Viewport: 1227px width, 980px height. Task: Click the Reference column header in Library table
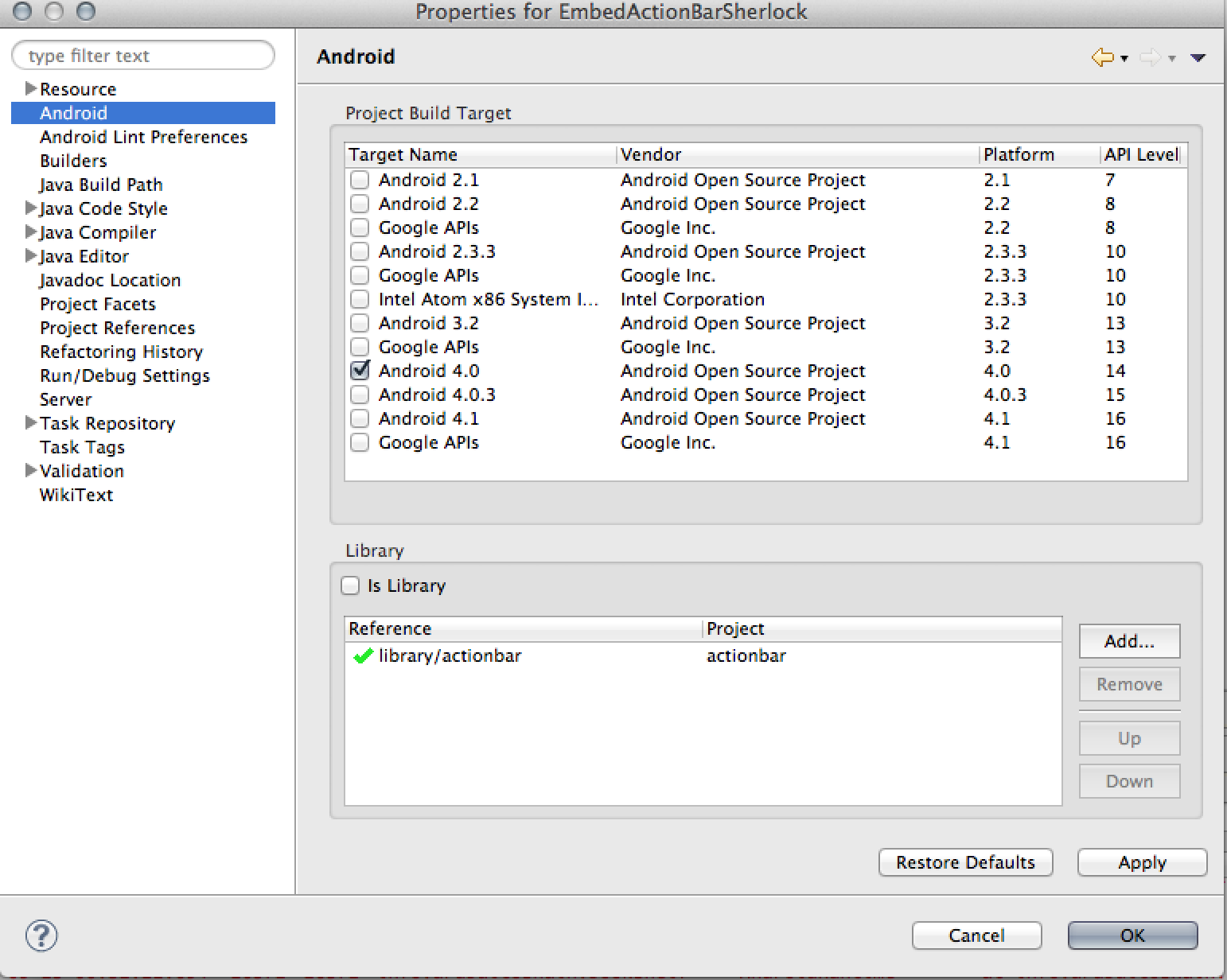pyautogui.click(x=524, y=628)
